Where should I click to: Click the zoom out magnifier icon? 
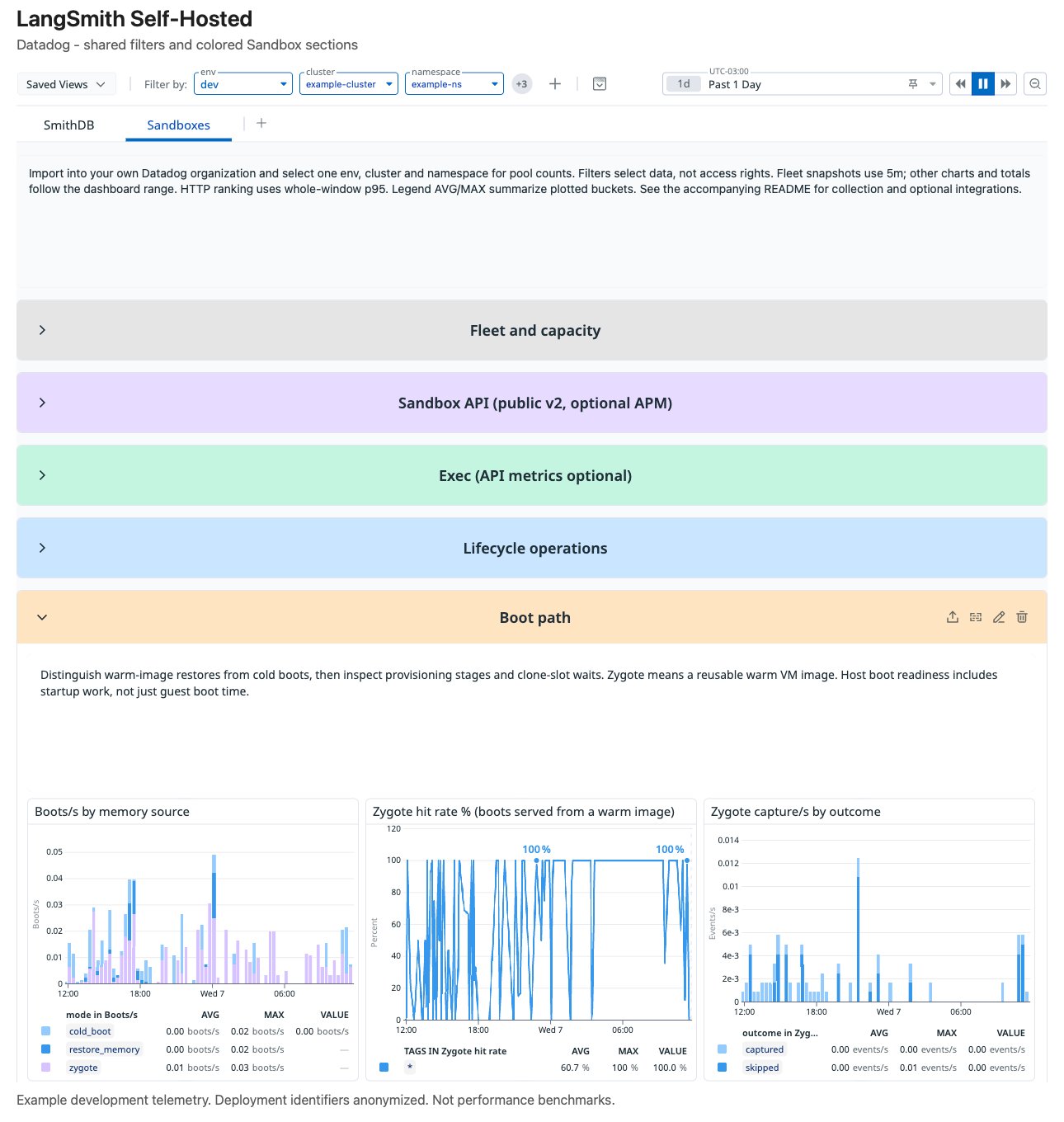click(x=1035, y=84)
